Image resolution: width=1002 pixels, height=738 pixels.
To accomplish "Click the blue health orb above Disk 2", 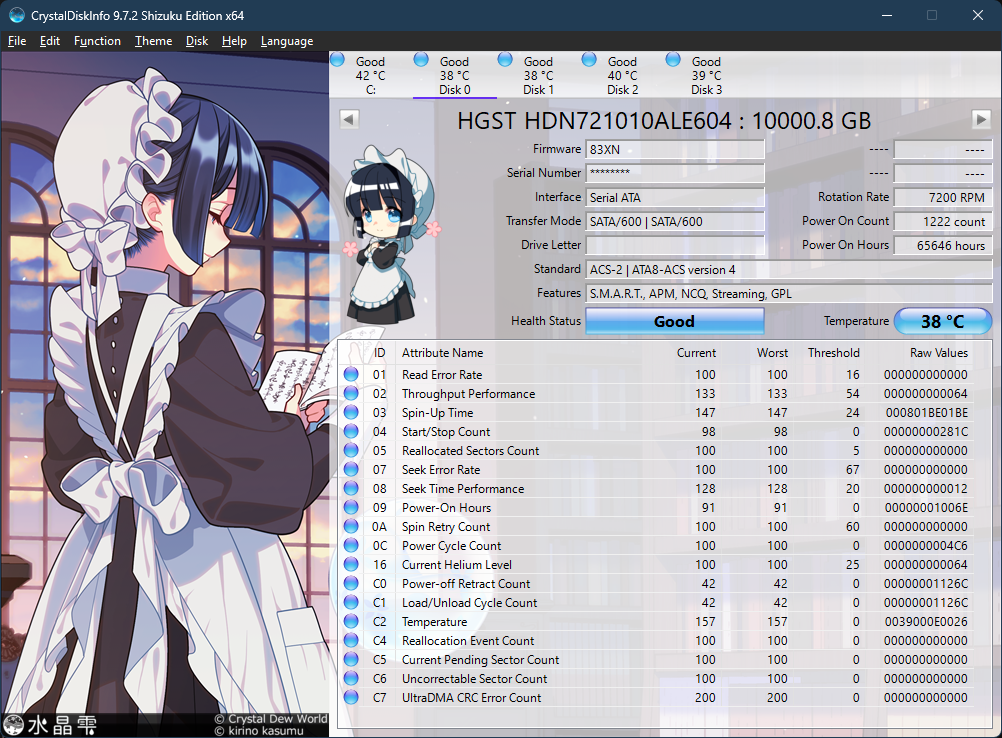I will click(x=589, y=60).
